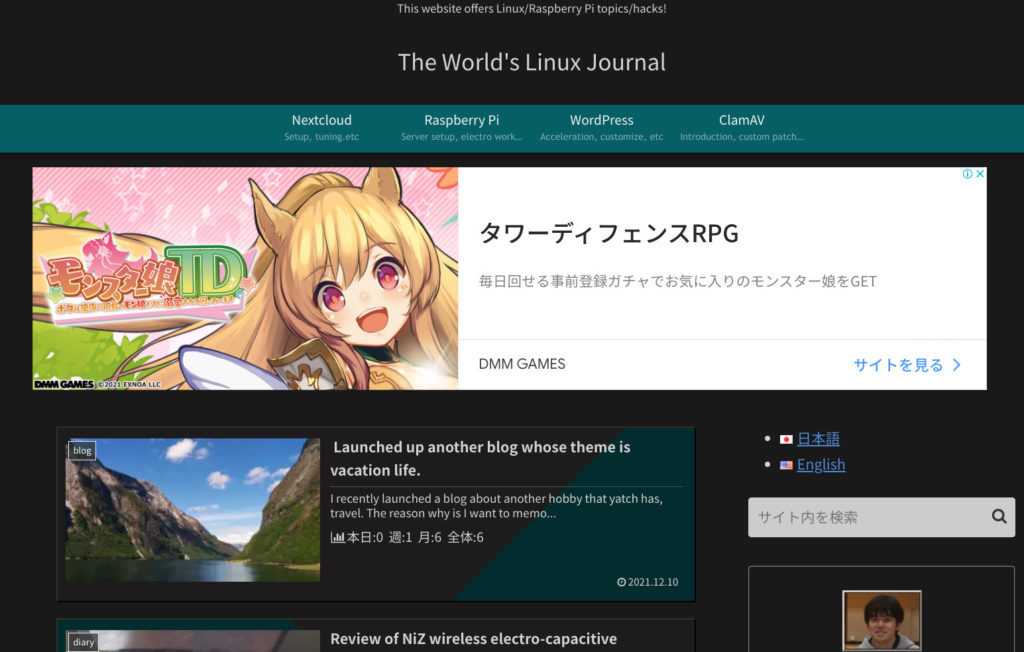1024x652 pixels.
Task: Switch language to 日本語
Action: [x=818, y=439]
